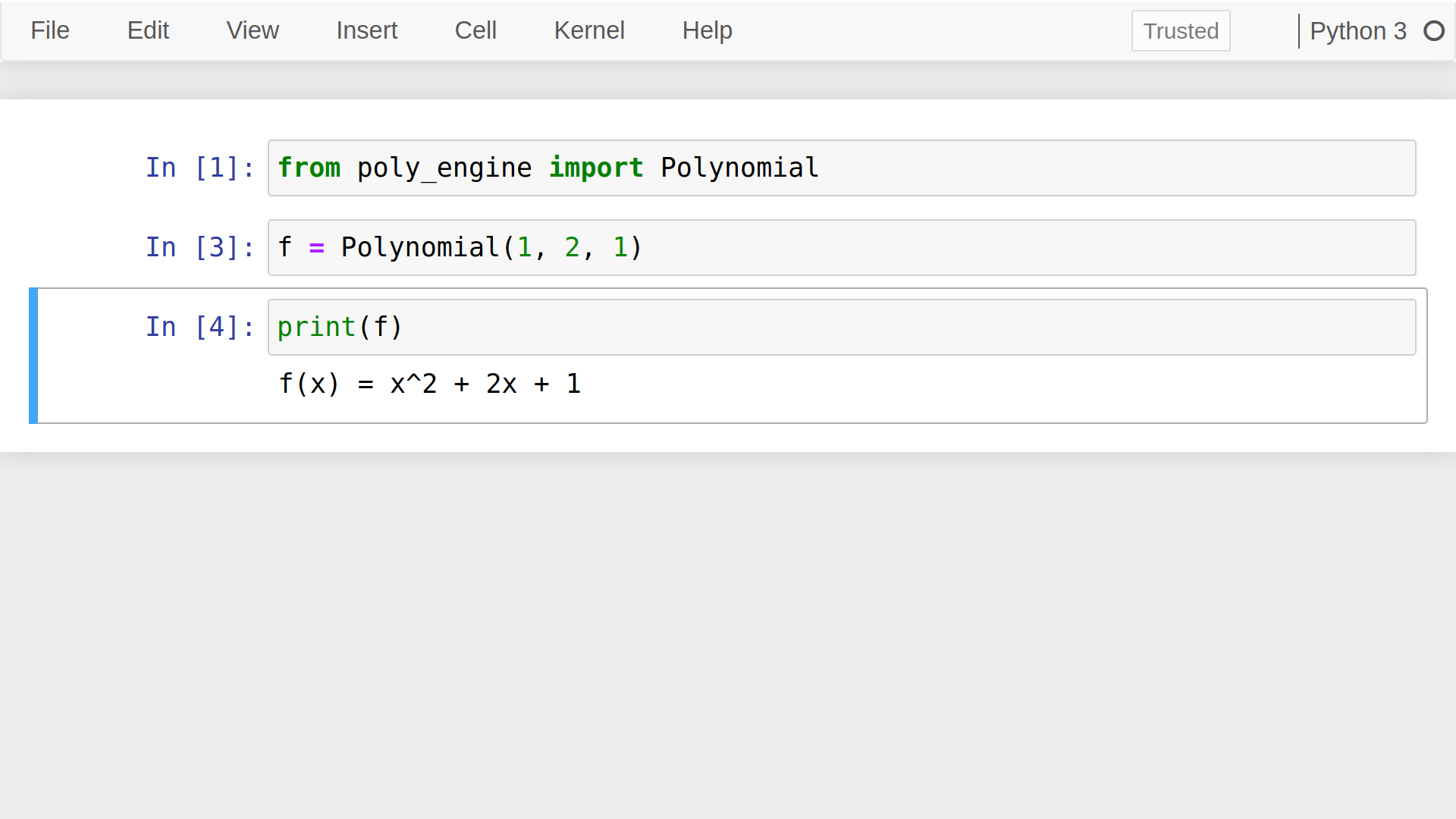1456x819 pixels.
Task: Click the blue selected-cell bar
Action: (33, 356)
